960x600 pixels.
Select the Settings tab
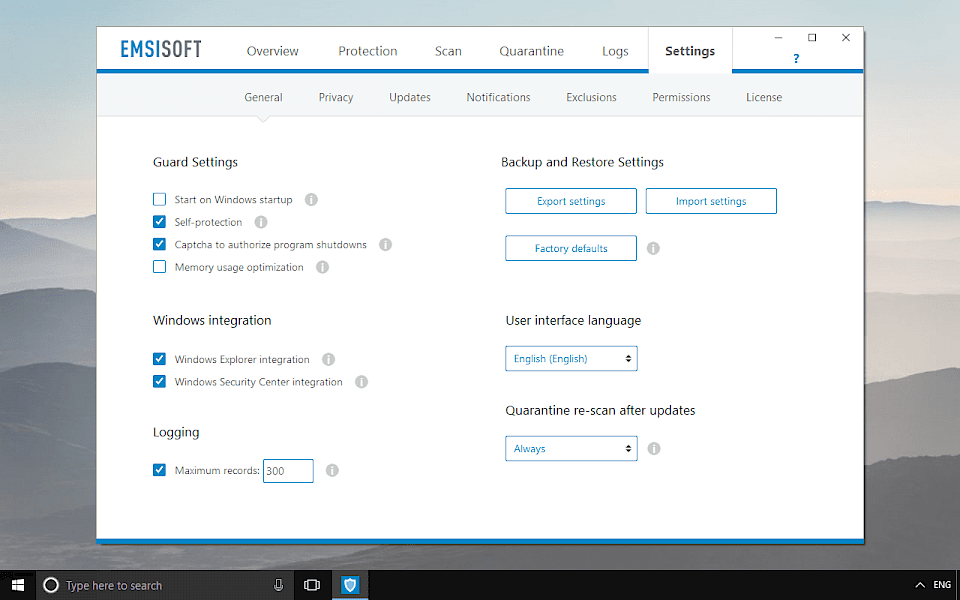click(x=690, y=51)
